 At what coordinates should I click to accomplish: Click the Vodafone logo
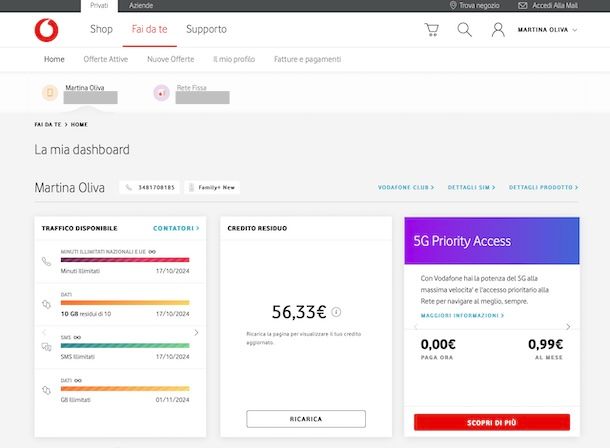pos(46,30)
